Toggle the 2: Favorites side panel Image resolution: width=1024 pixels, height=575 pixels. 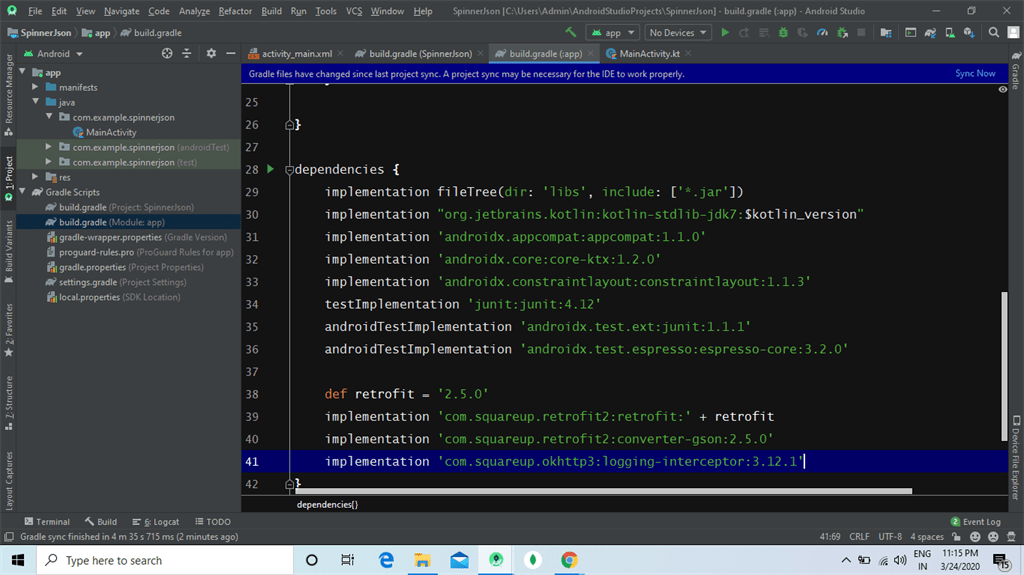[x=8, y=330]
